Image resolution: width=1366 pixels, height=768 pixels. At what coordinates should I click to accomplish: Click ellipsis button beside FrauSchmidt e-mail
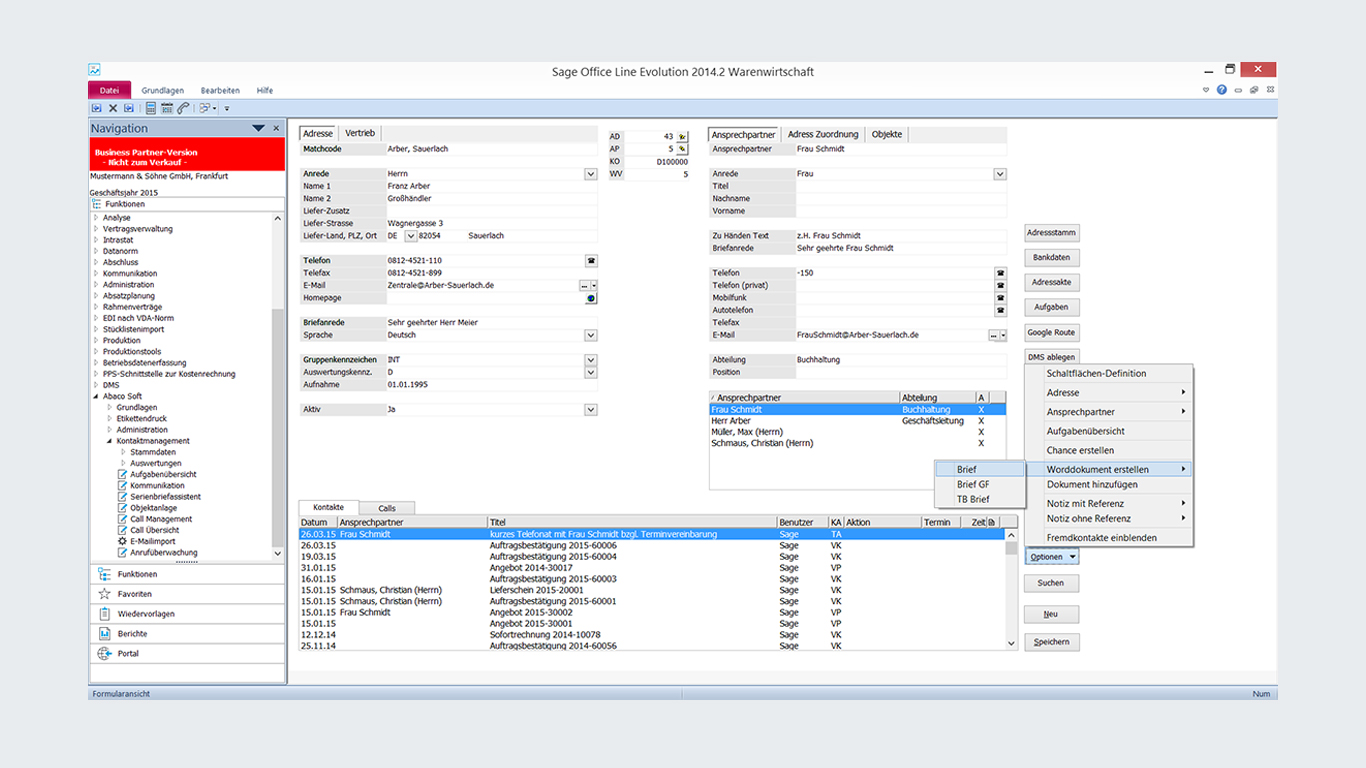[993, 335]
